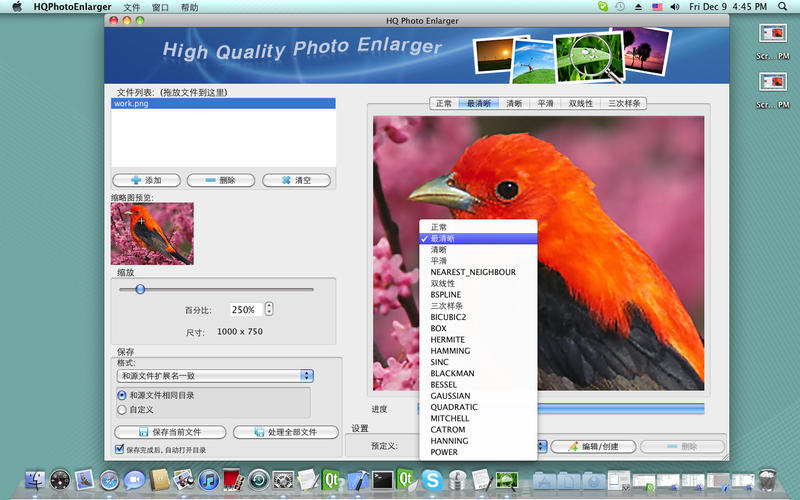This screenshot has width=800, height=500.
Task: Toggle 保存完成后,自动打开目录 checkbox
Action: (120, 450)
